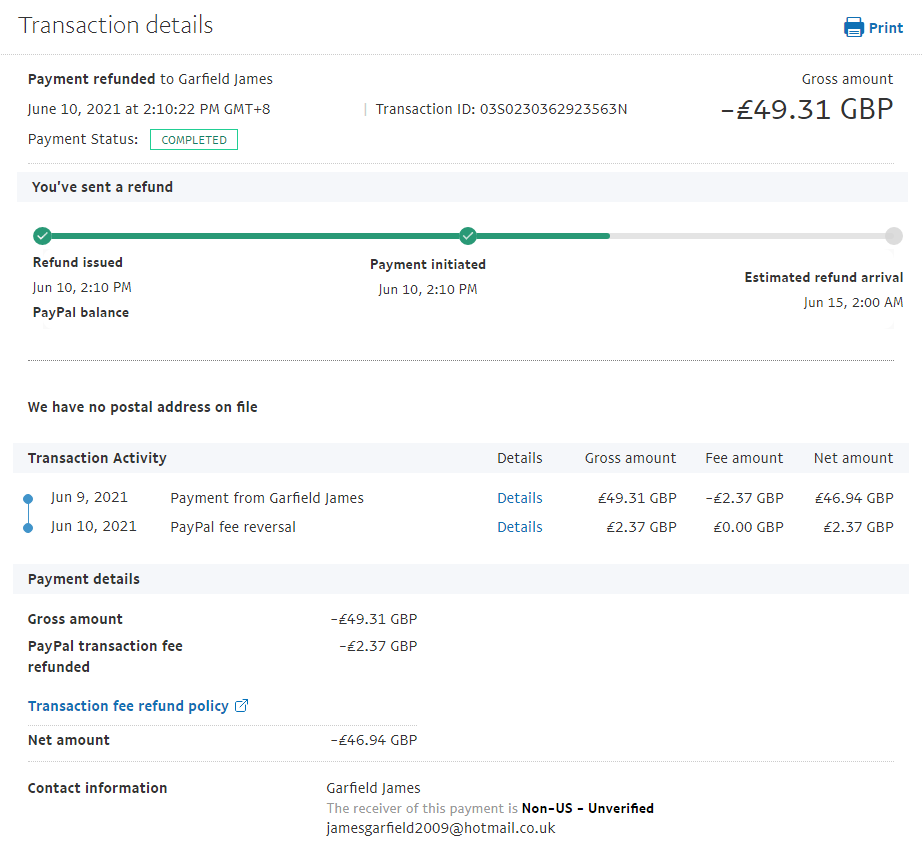The width and height of the screenshot is (923, 856).
Task: Open the Print link text
Action: coord(885,28)
